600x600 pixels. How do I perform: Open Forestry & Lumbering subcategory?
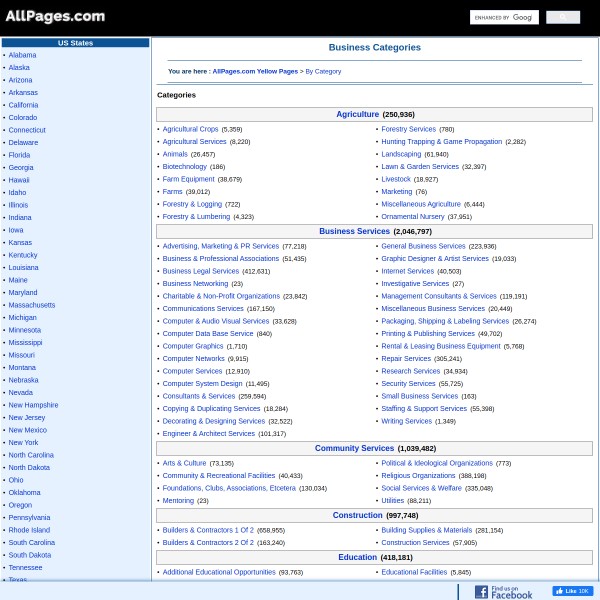pos(196,217)
